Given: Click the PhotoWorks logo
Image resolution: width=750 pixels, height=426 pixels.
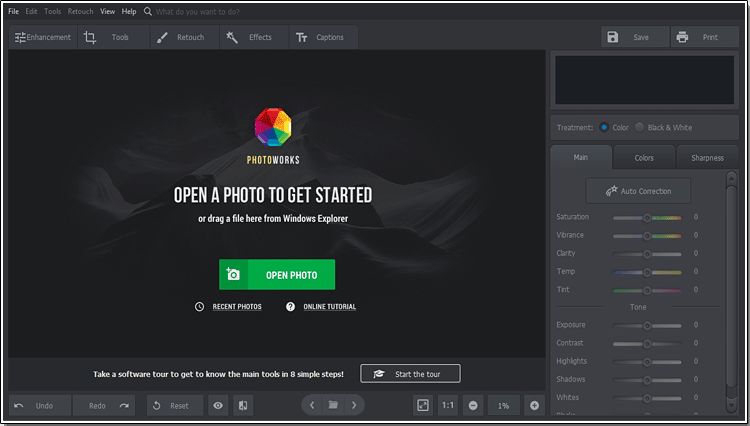Looking at the screenshot, I should click(273, 127).
